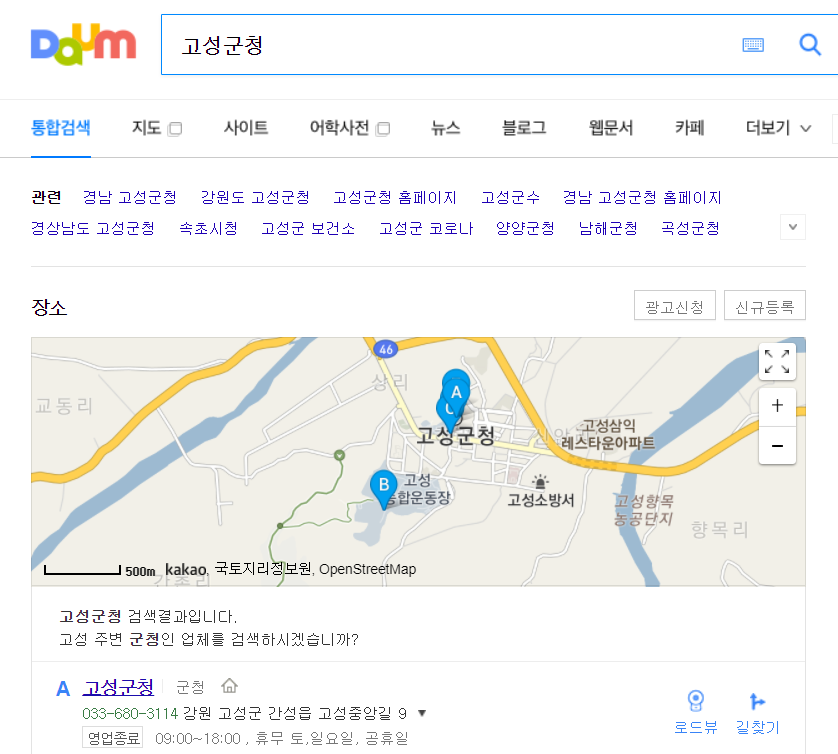Click the kakao map attribution
The image size is (838, 754).
[x=185, y=570]
